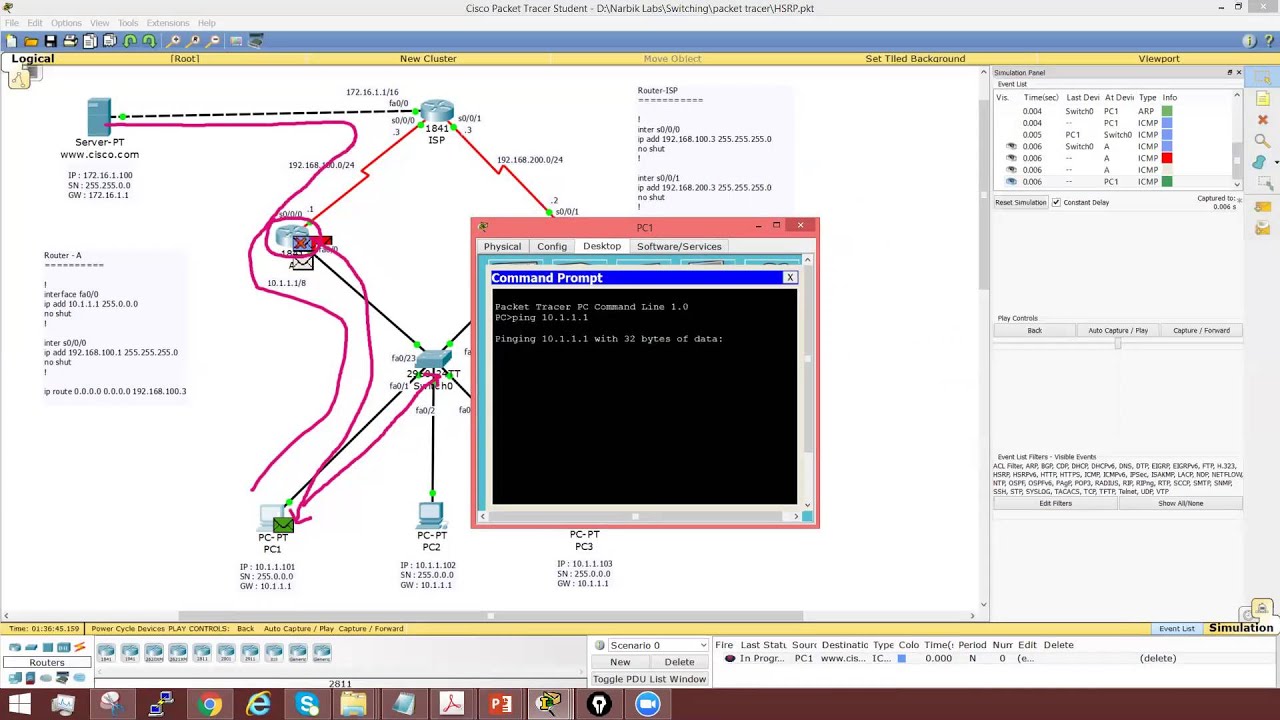This screenshot has width=1280, height=720.
Task: Click the New file toolbar icon
Action: pyautogui.click(x=11, y=41)
